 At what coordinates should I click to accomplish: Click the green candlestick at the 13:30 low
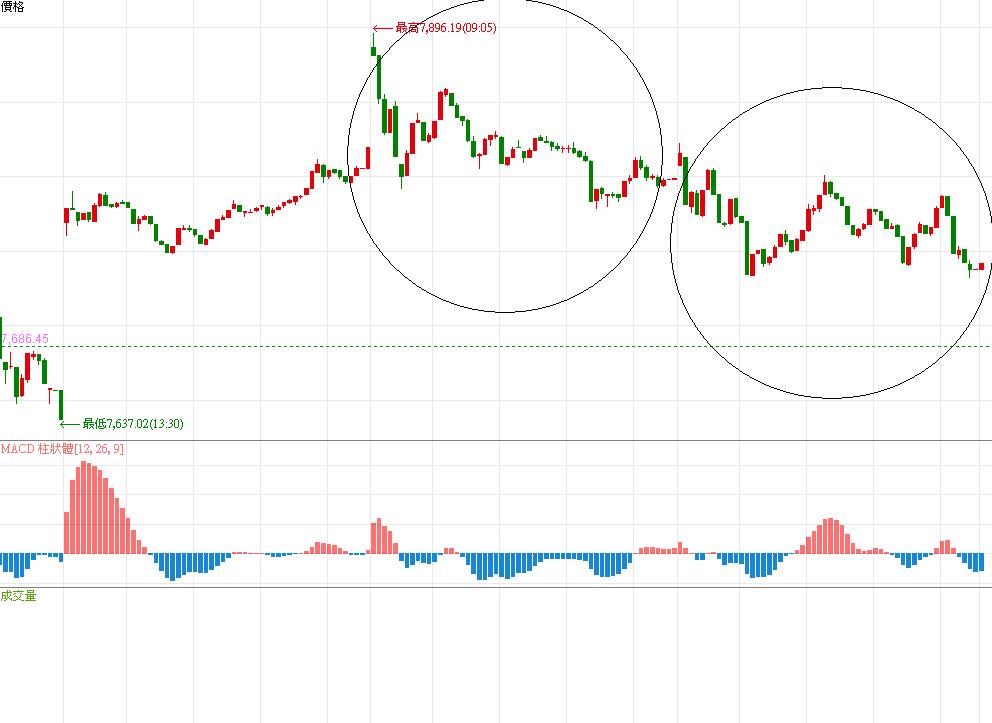point(61,405)
